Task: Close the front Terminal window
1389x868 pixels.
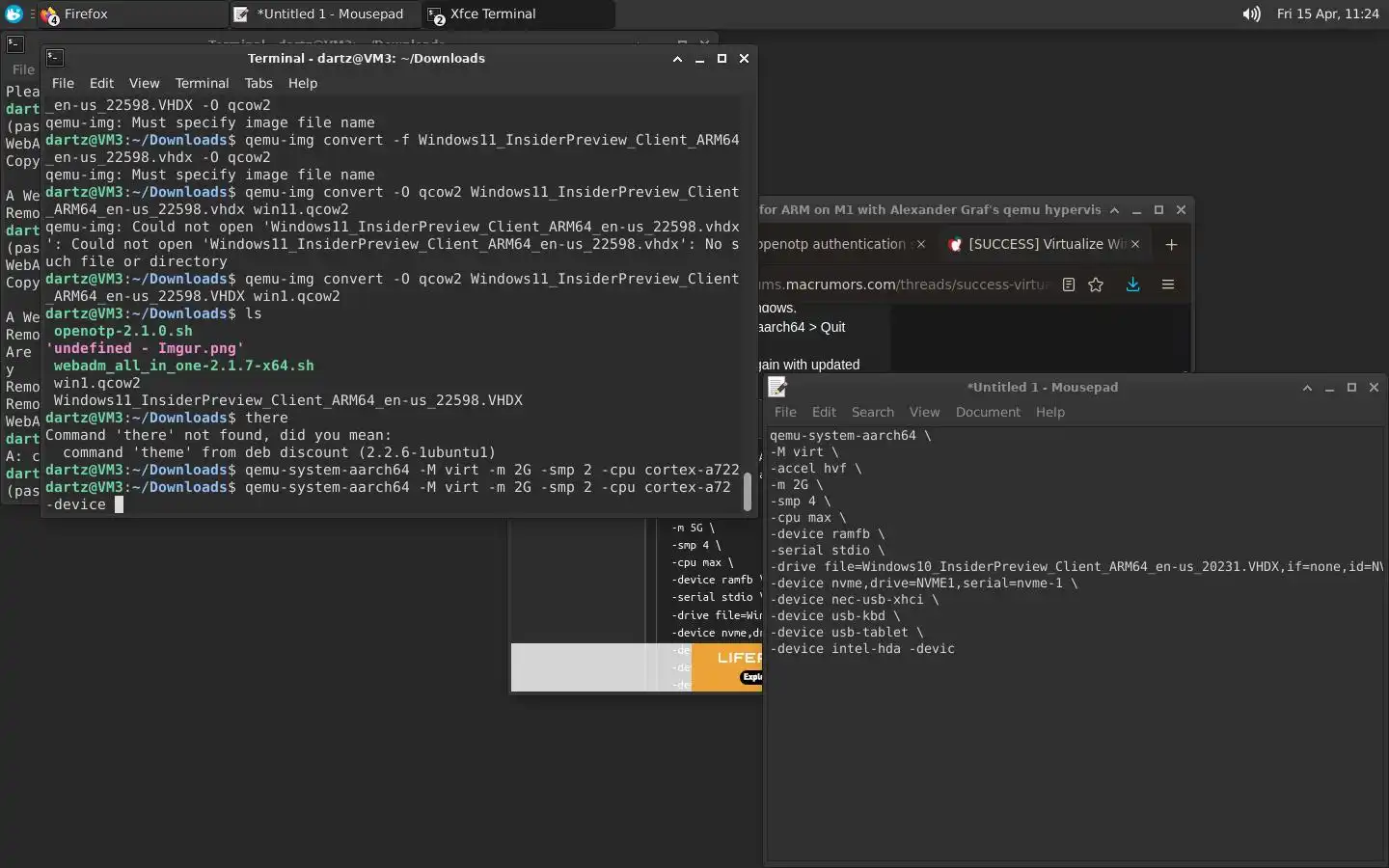Action: (744, 59)
